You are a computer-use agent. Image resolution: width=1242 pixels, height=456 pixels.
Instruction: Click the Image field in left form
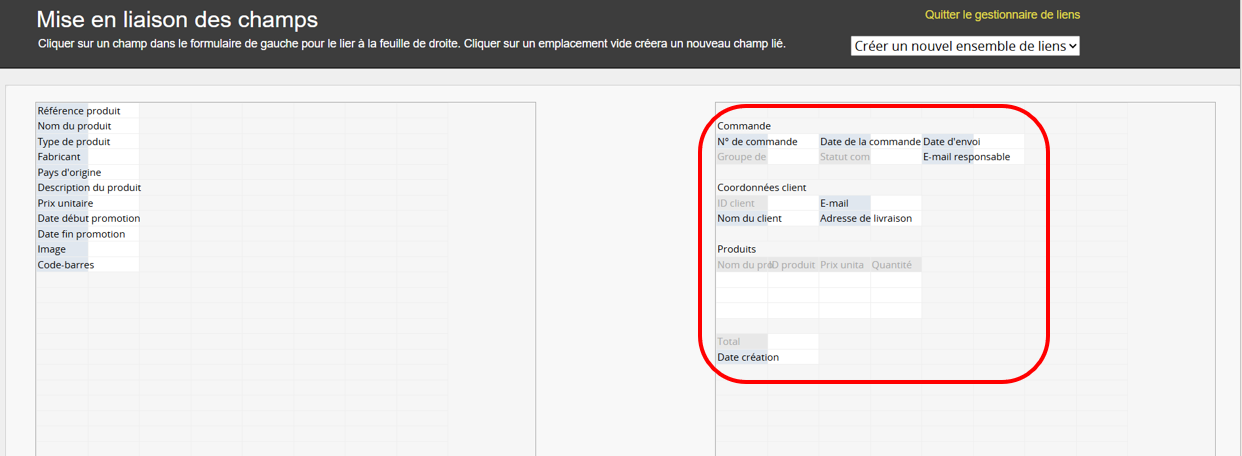pos(52,249)
